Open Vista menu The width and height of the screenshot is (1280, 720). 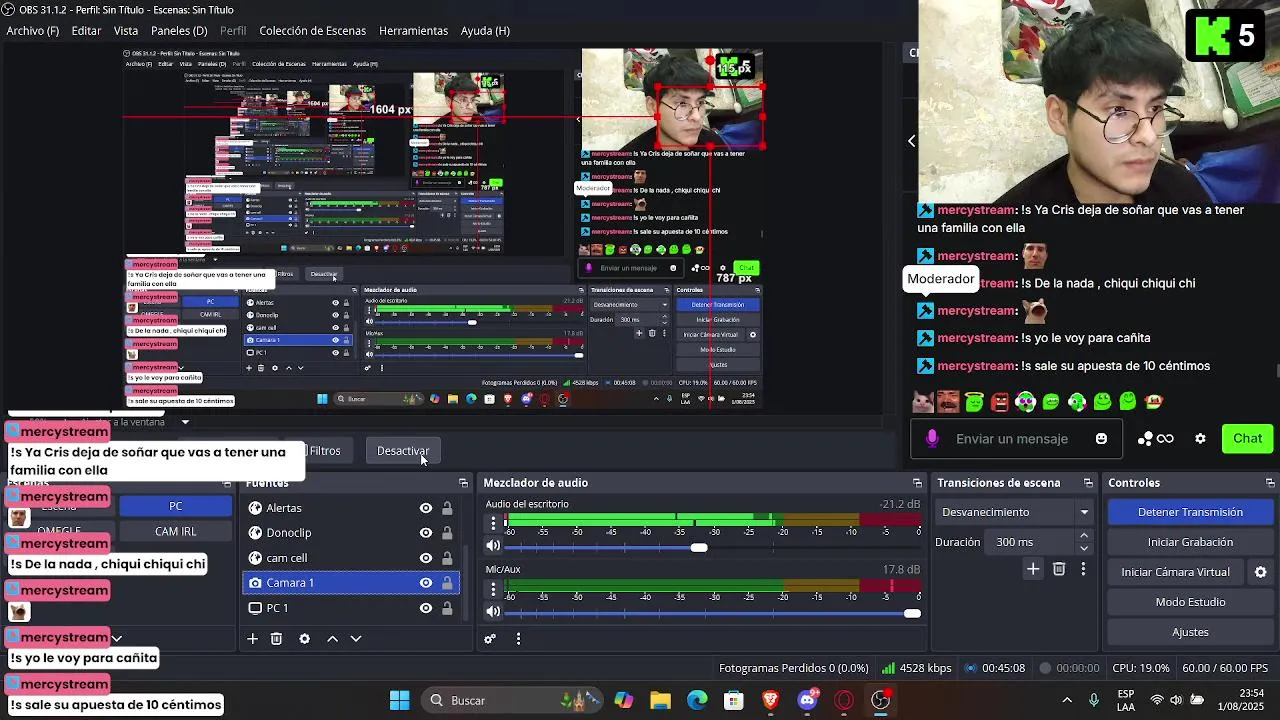click(126, 31)
